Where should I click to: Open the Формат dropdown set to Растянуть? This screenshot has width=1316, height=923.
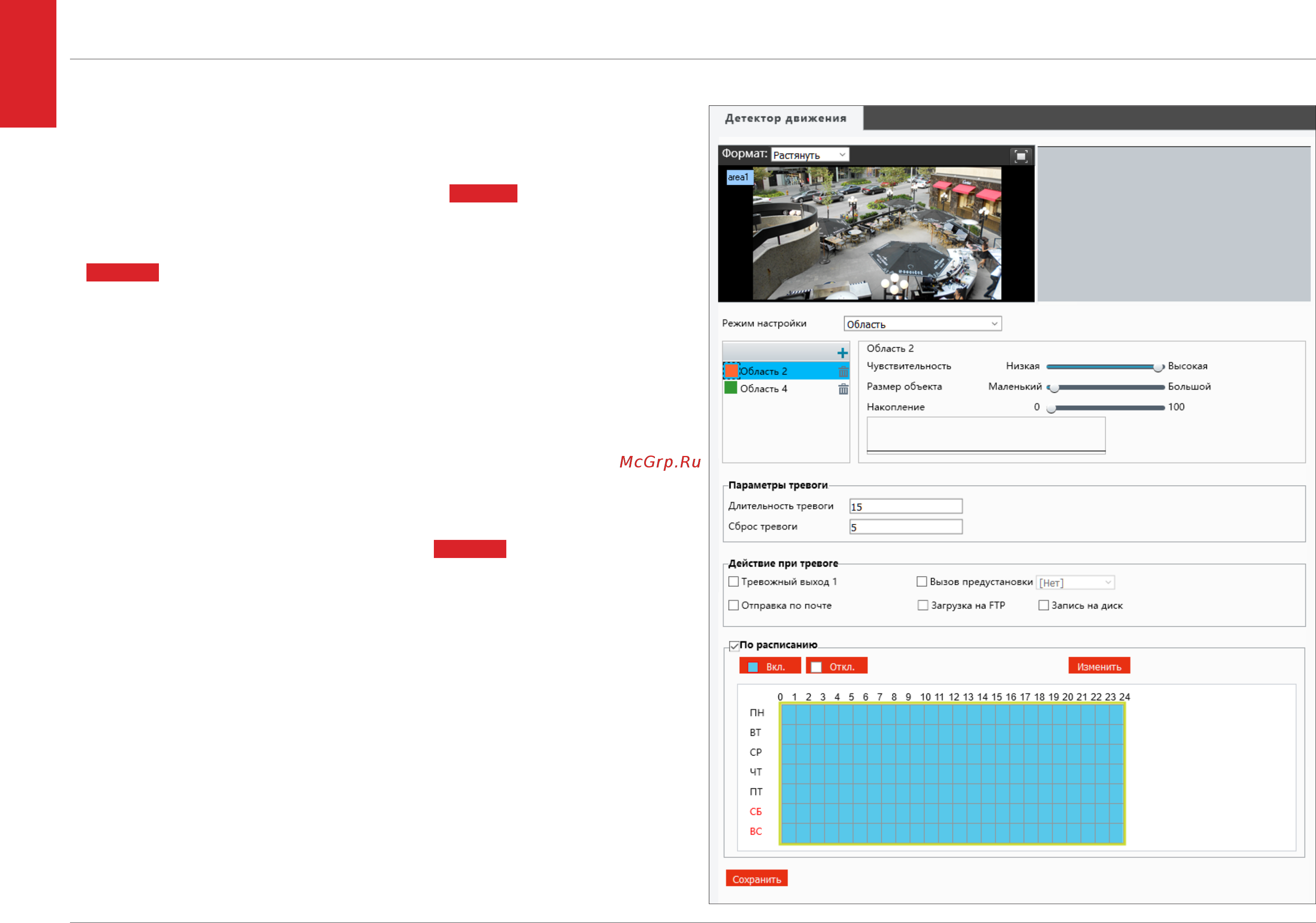809,155
